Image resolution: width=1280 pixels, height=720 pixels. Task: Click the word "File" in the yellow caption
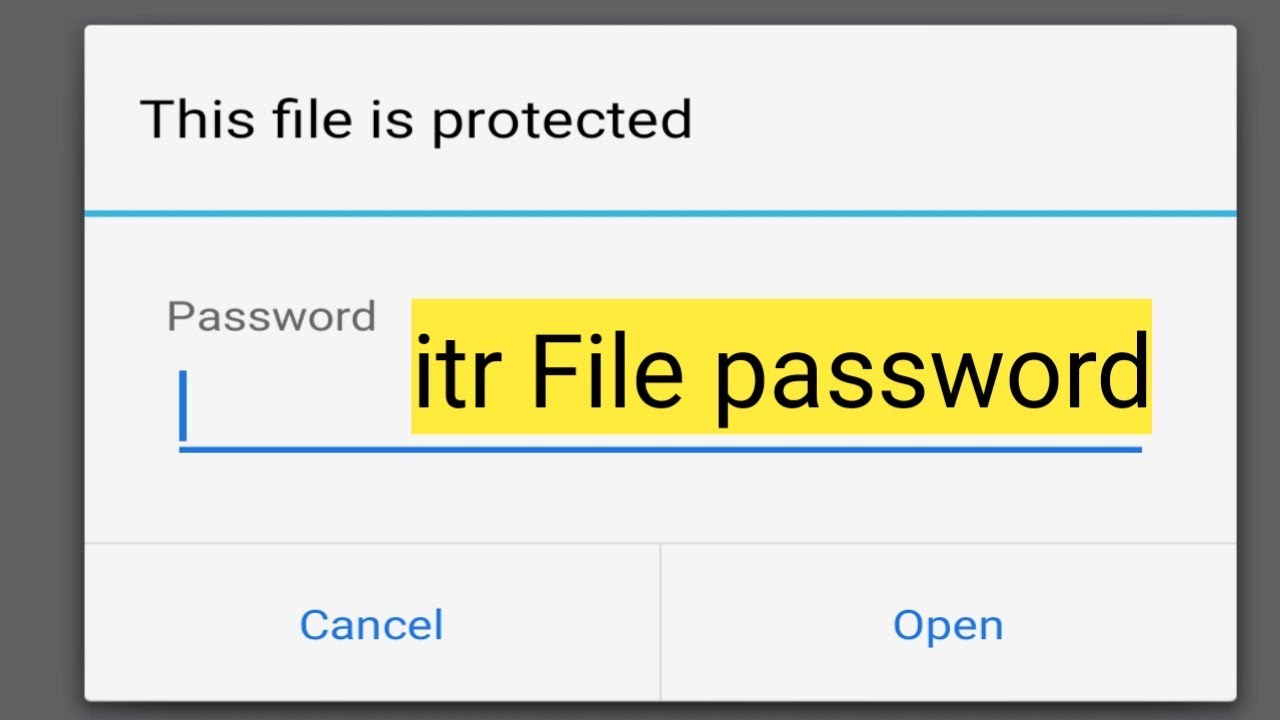pos(607,372)
